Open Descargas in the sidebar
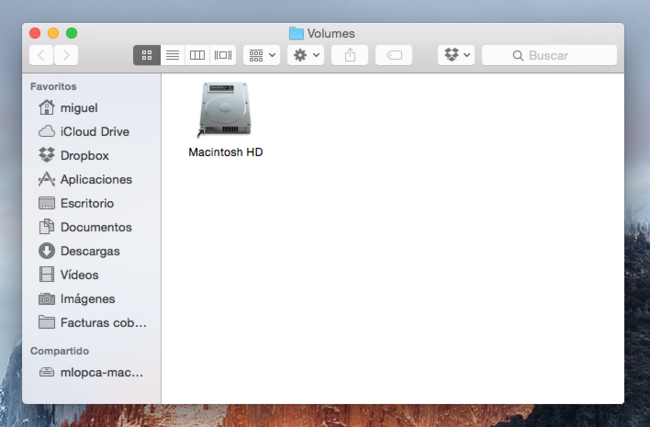 pyautogui.click(x=91, y=251)
